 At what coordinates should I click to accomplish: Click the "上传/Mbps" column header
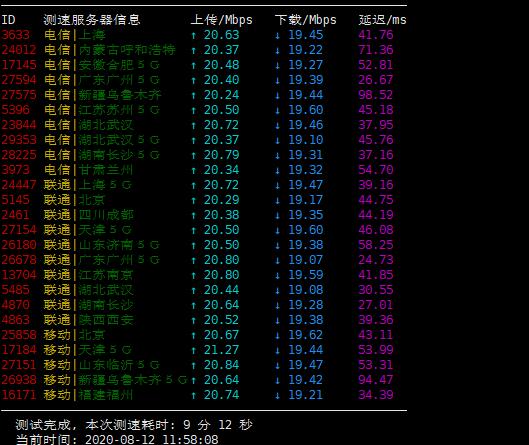tap(221, 20)
